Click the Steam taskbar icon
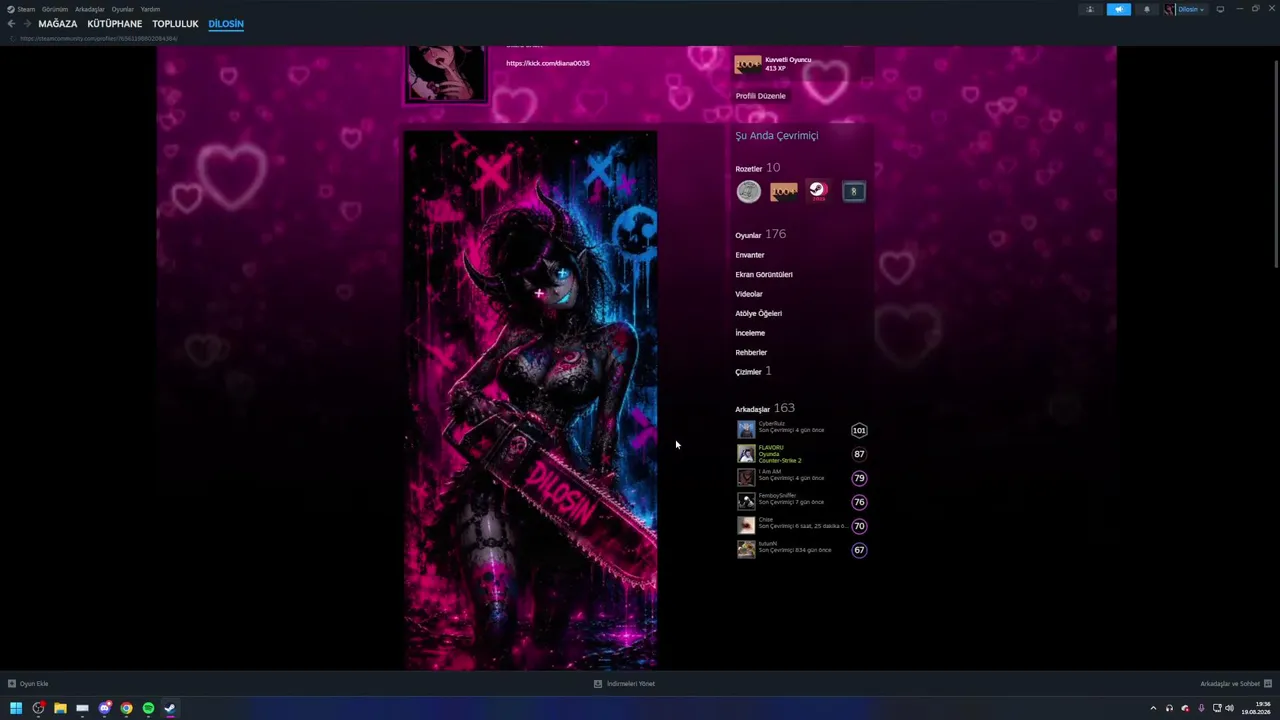The image size is (1280, 720). pos(170,708)
